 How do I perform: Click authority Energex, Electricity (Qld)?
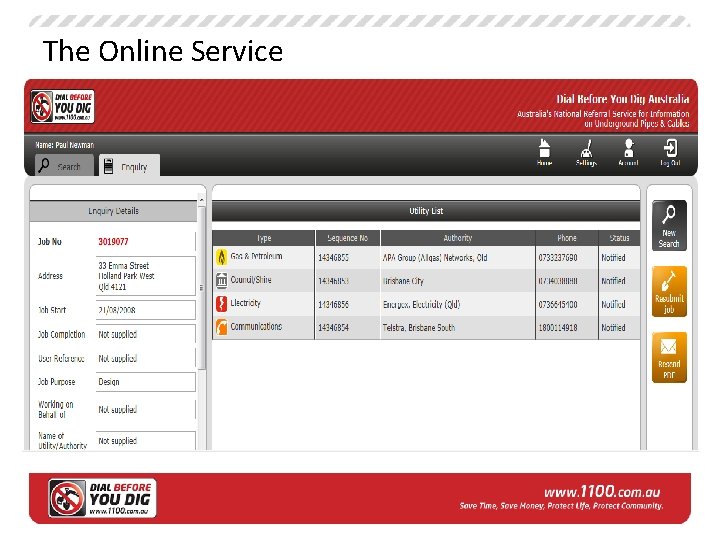(421, 304)
